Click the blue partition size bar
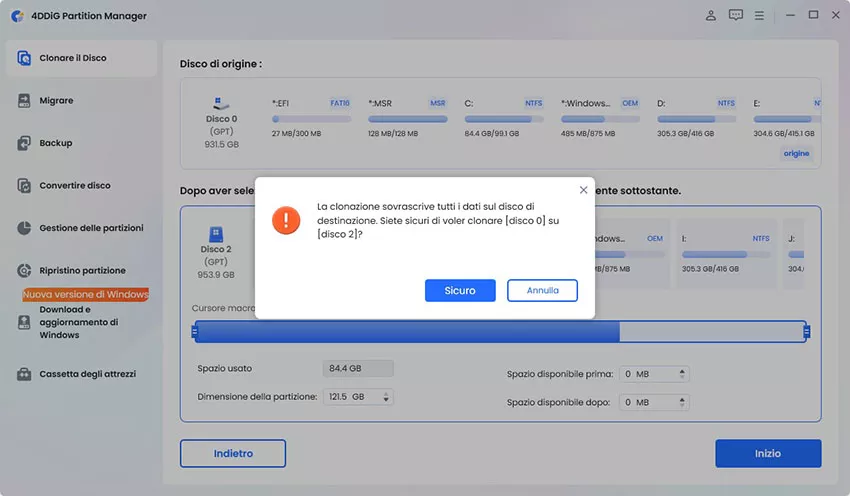Image resolution: width=850 pixels, height=496 pixels. [x=407, y=332]
